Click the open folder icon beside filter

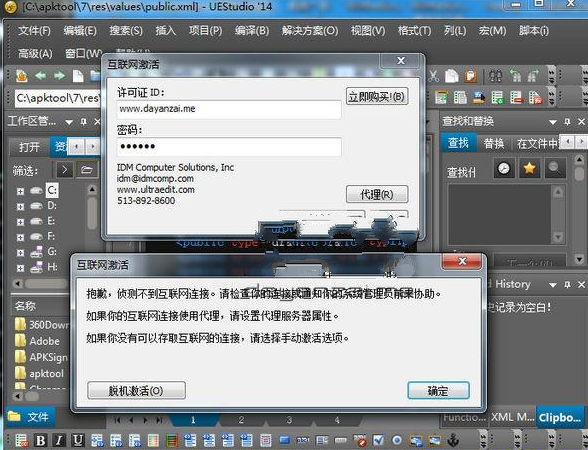pyautogui.click(x=87, y=170)
